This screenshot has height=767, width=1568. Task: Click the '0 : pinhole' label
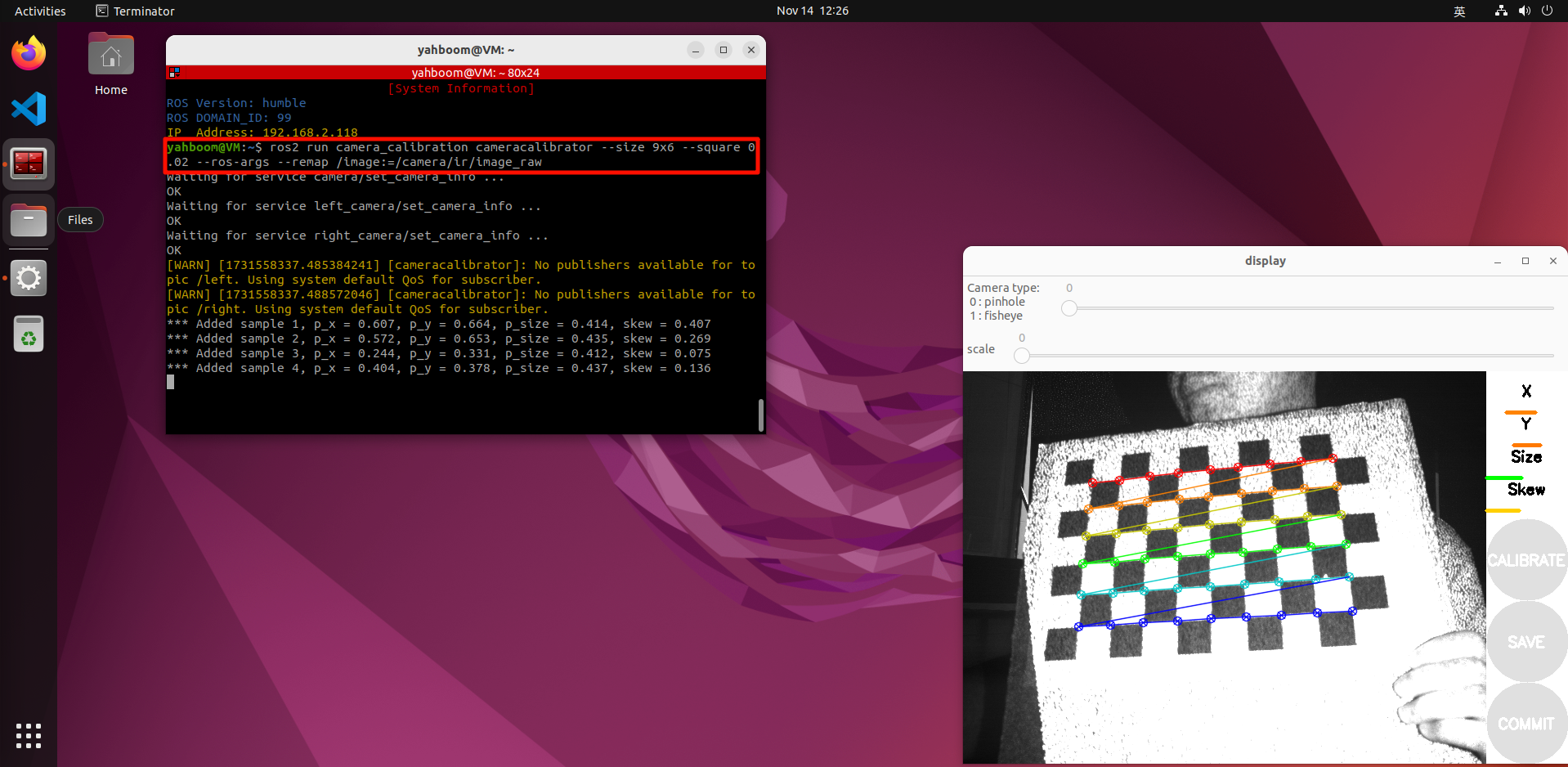point(997,302)
